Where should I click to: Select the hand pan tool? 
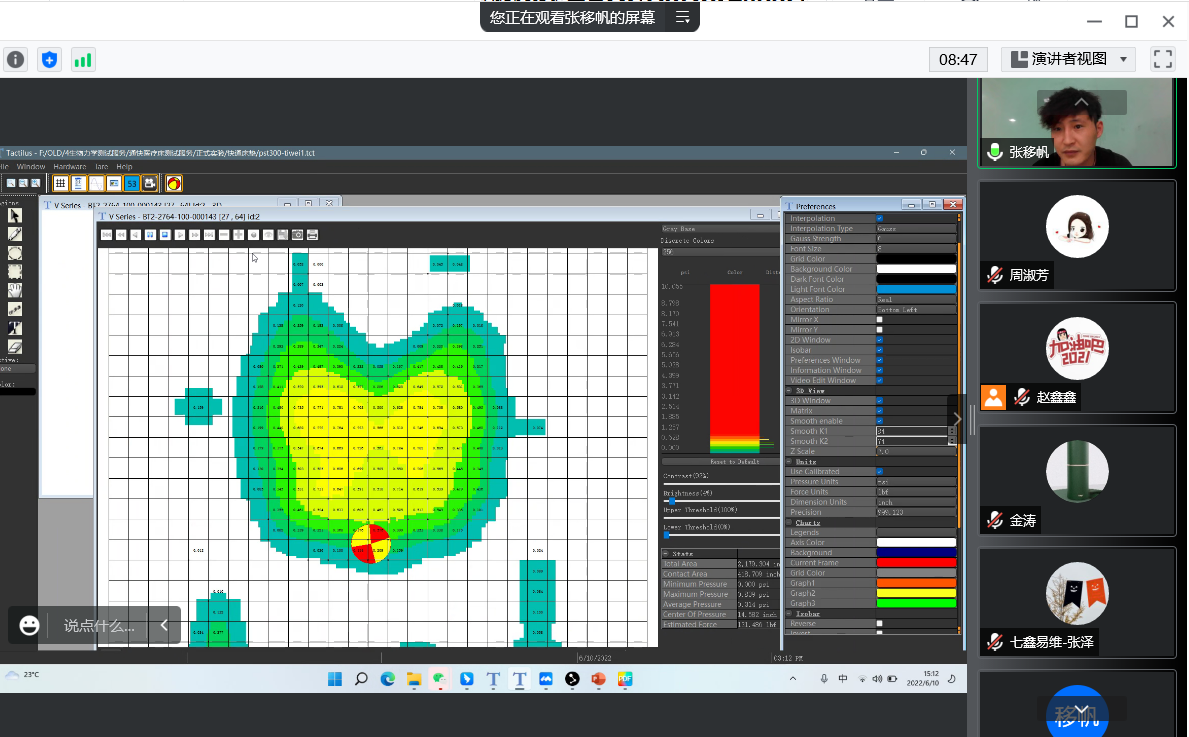click(14, 290)
